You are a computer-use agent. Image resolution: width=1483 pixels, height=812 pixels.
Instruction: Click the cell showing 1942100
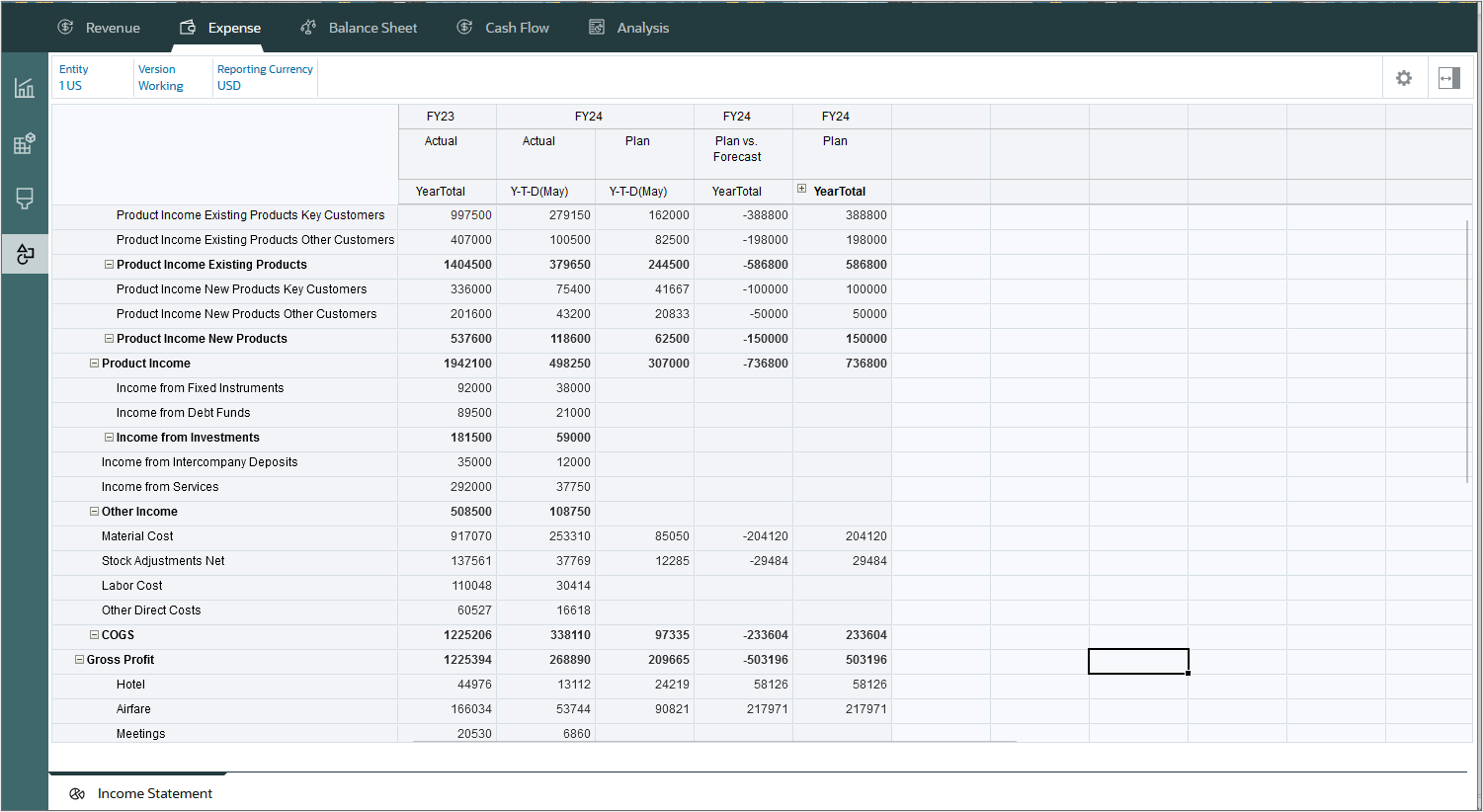(x=448, y=364)
